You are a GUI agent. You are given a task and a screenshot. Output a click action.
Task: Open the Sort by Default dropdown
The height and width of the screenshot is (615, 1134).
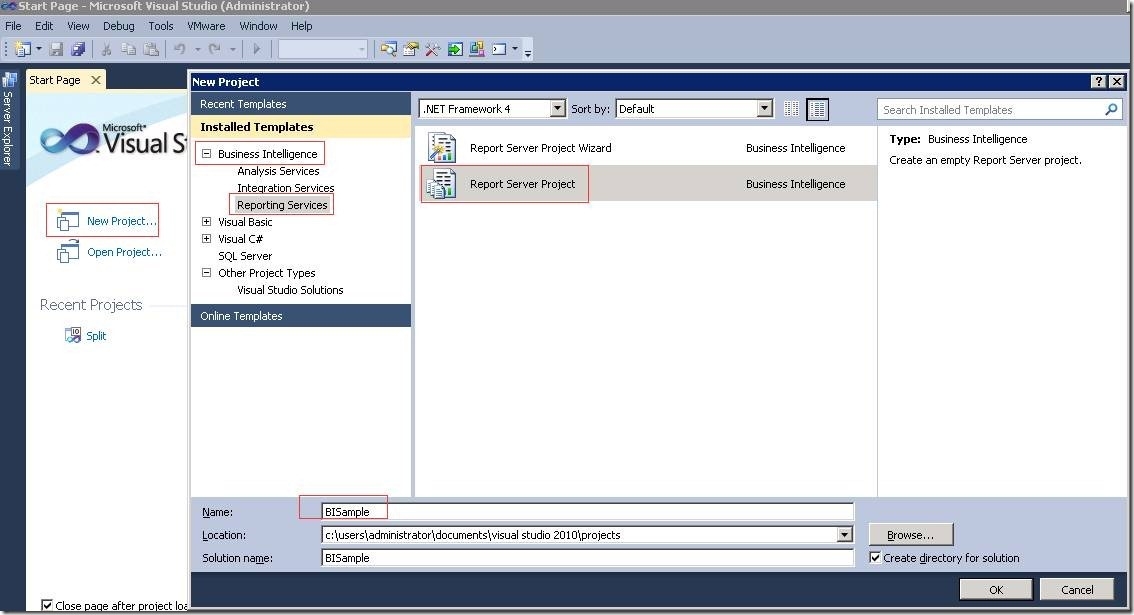coord(764,109)
